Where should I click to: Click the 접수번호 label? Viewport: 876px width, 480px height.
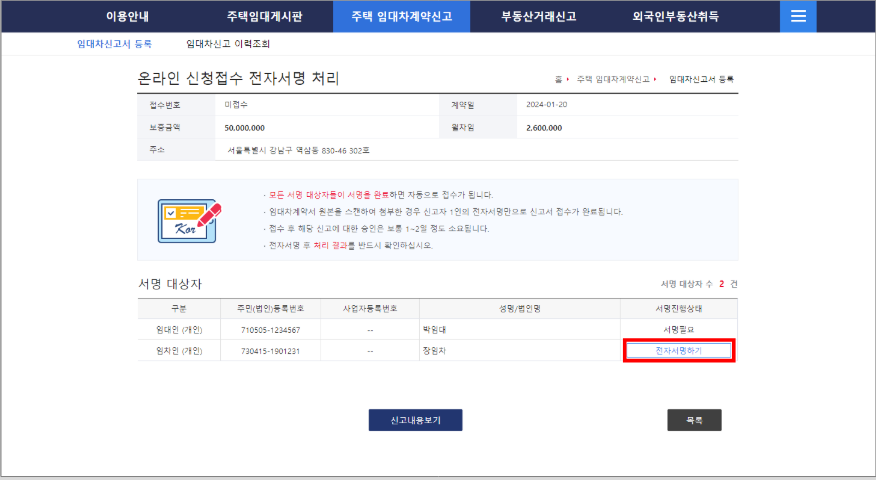pos(164,105)
